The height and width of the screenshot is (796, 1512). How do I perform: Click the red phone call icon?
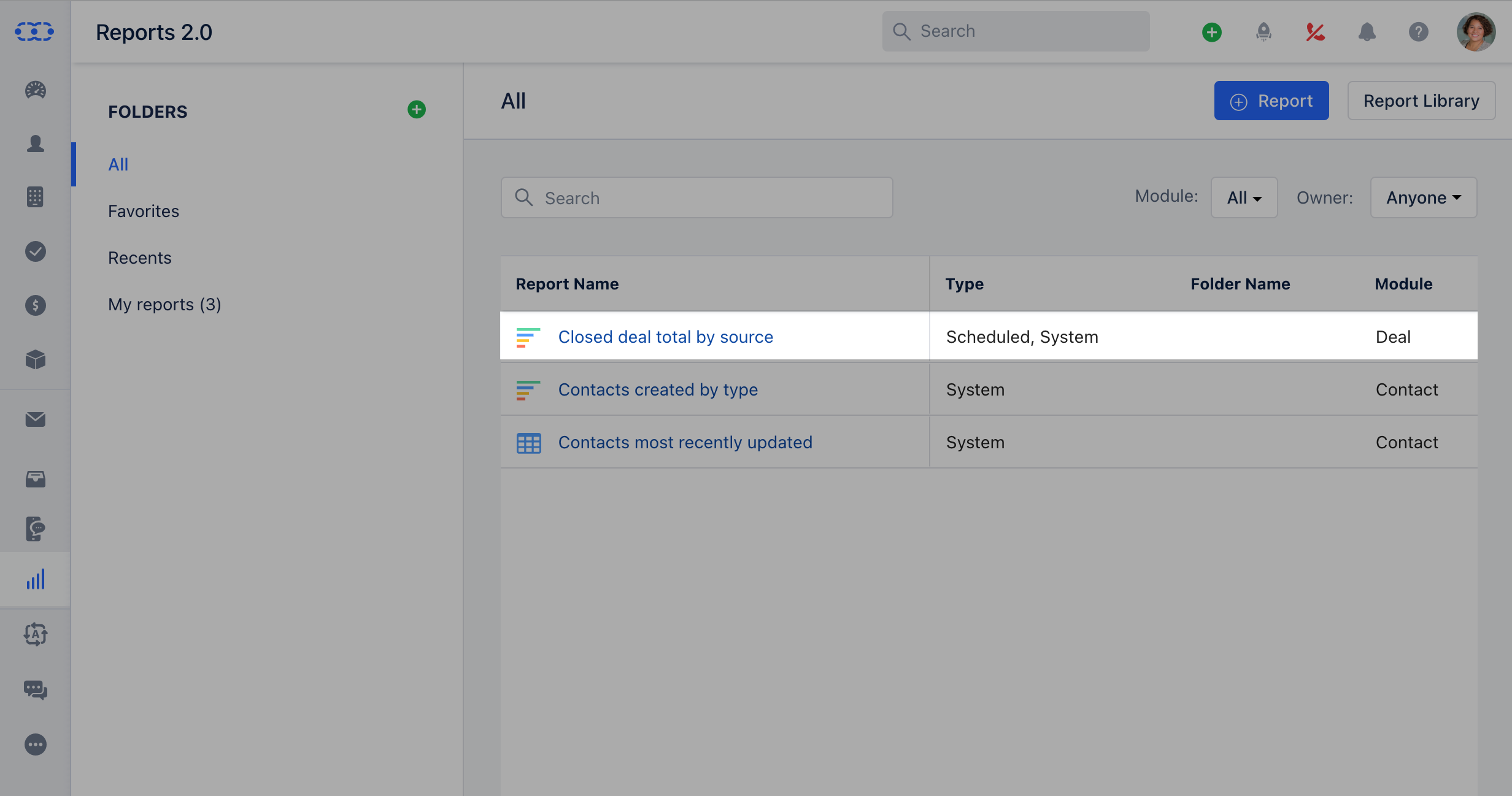pyautogui.click(x=1315, y=32)
